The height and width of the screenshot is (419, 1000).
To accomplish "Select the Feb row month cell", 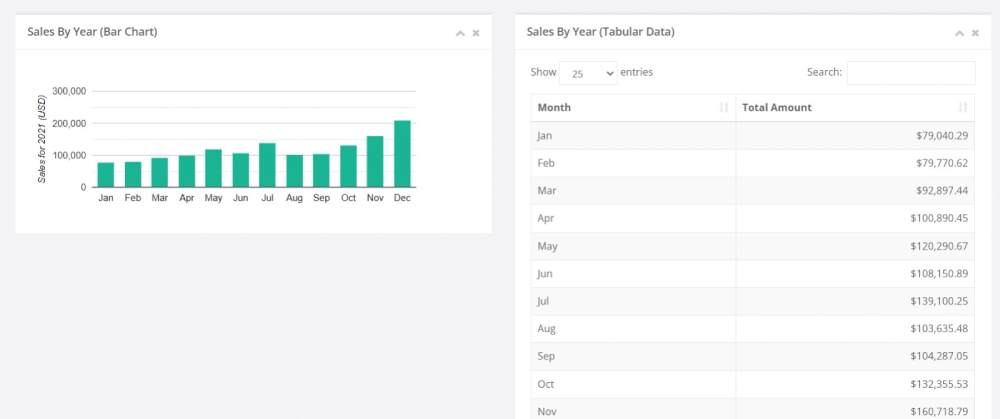I will point(633,163).
